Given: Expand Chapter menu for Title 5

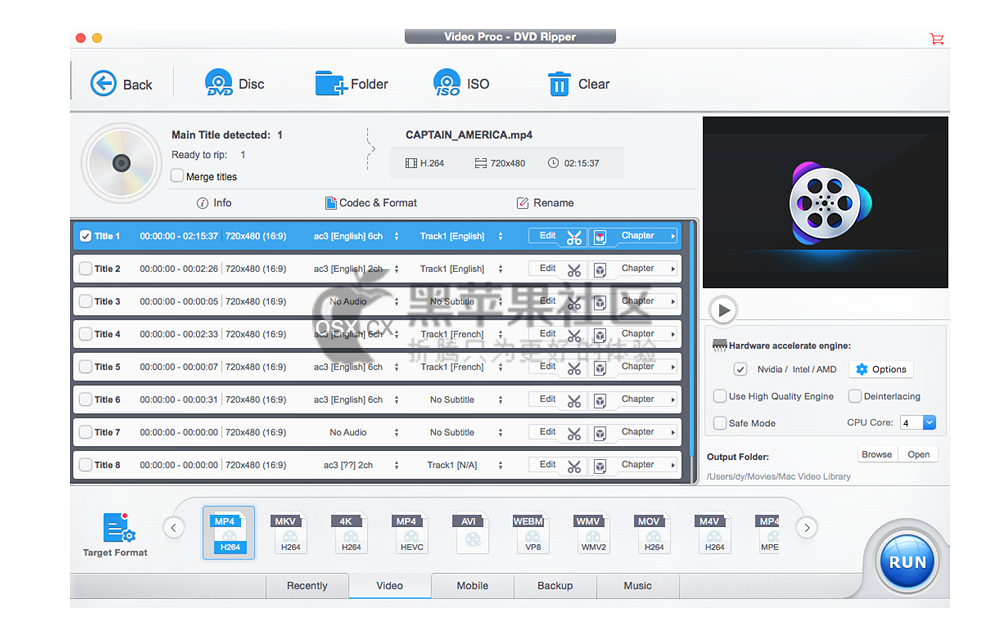Looking at the screenshot, I should coord(673,367).
